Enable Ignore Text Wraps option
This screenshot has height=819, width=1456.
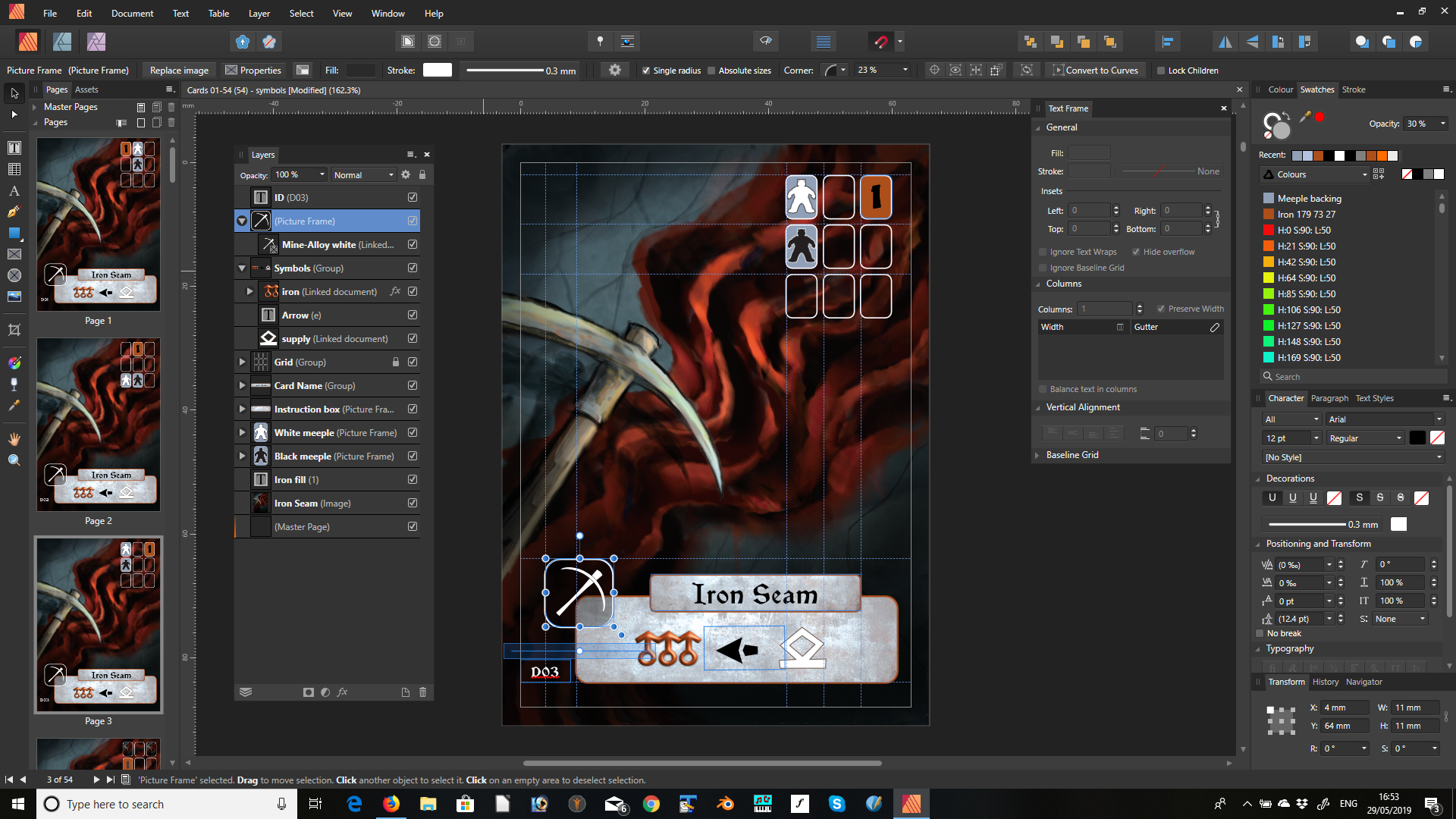click(1043, 252)
